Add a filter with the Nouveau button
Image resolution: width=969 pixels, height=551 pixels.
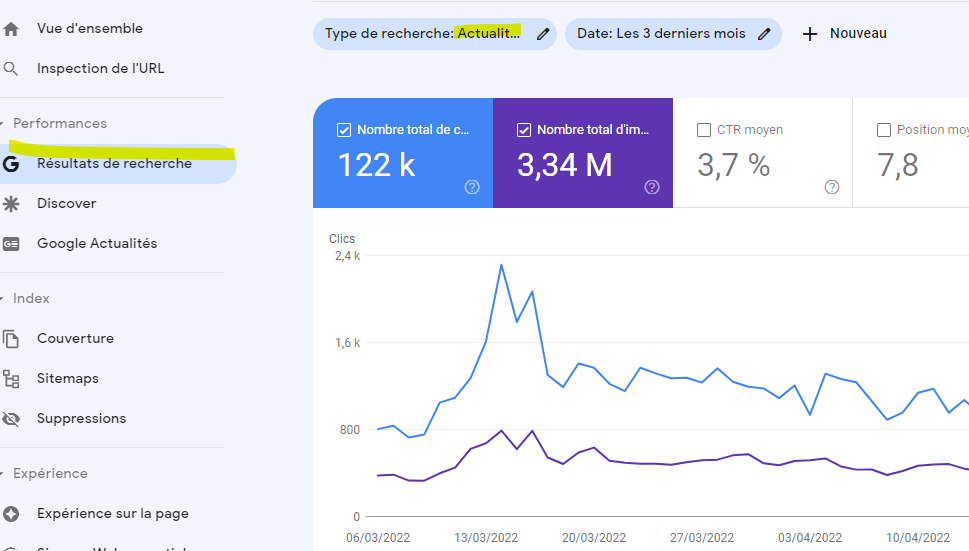coord(845,34)
